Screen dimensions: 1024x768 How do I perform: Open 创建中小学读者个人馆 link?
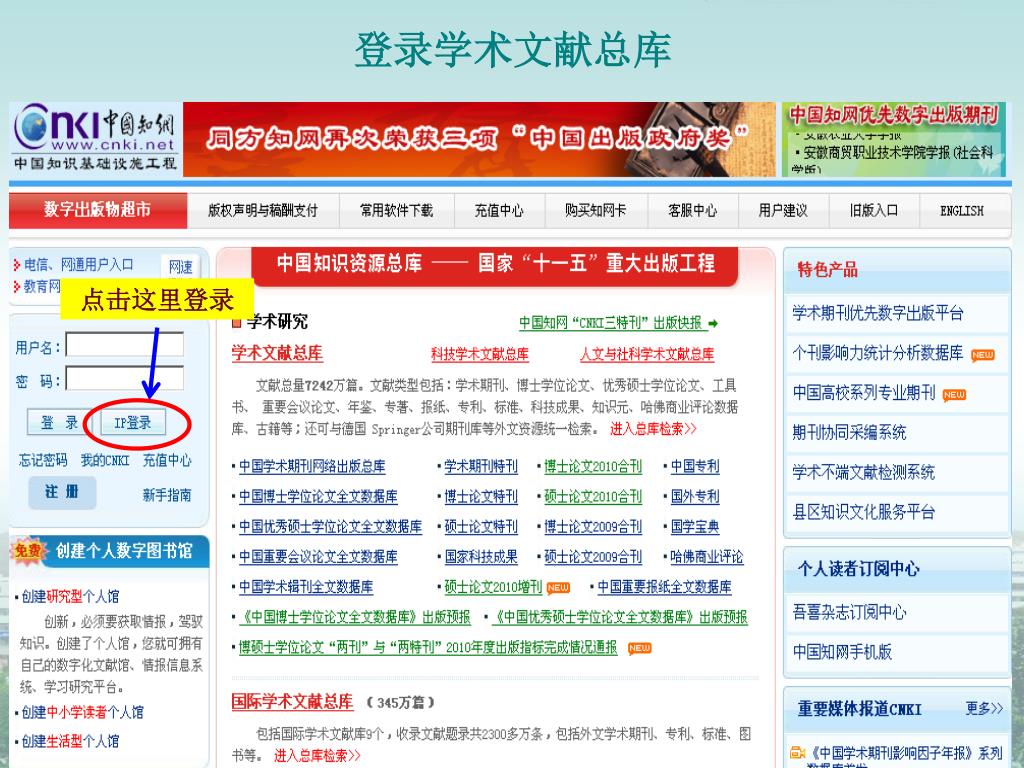point(82,712)
